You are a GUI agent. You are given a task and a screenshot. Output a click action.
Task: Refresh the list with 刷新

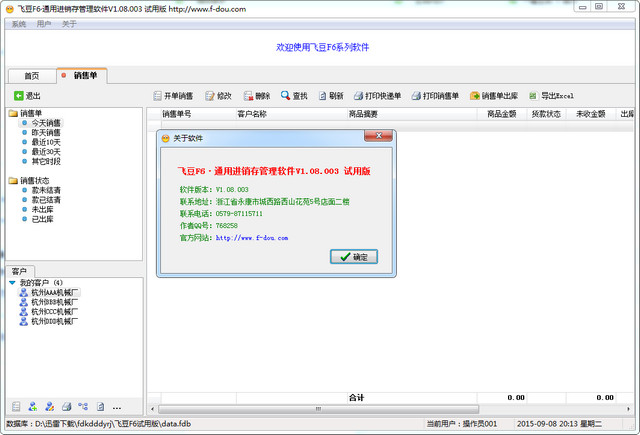coord(331,96)
